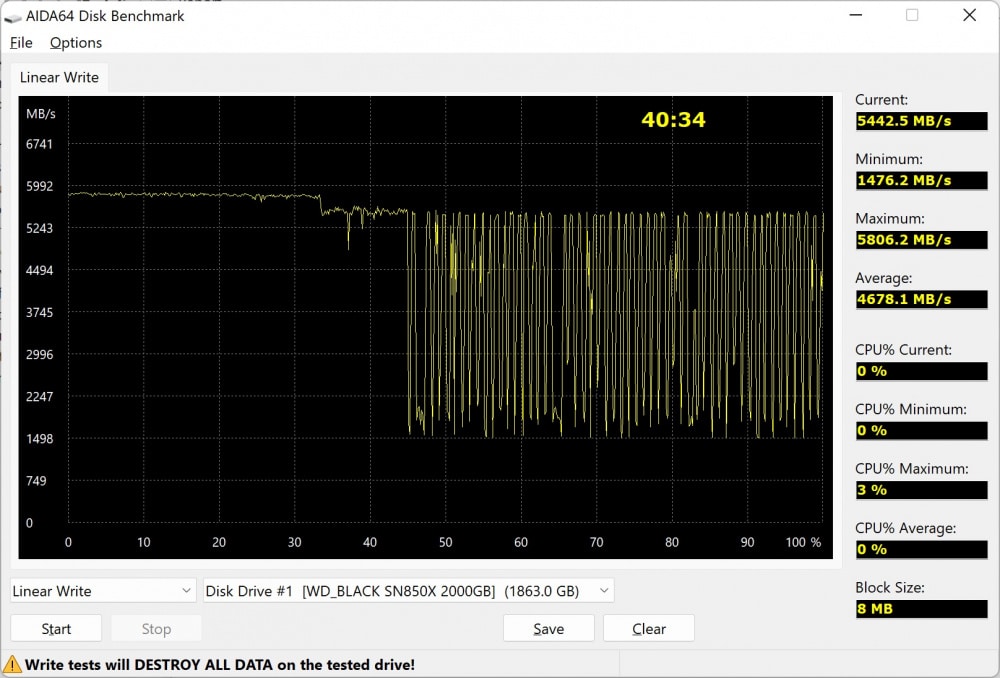Expand the Linear Write test type dropdown
The image size is (1000, 678).
coord(103,591)
